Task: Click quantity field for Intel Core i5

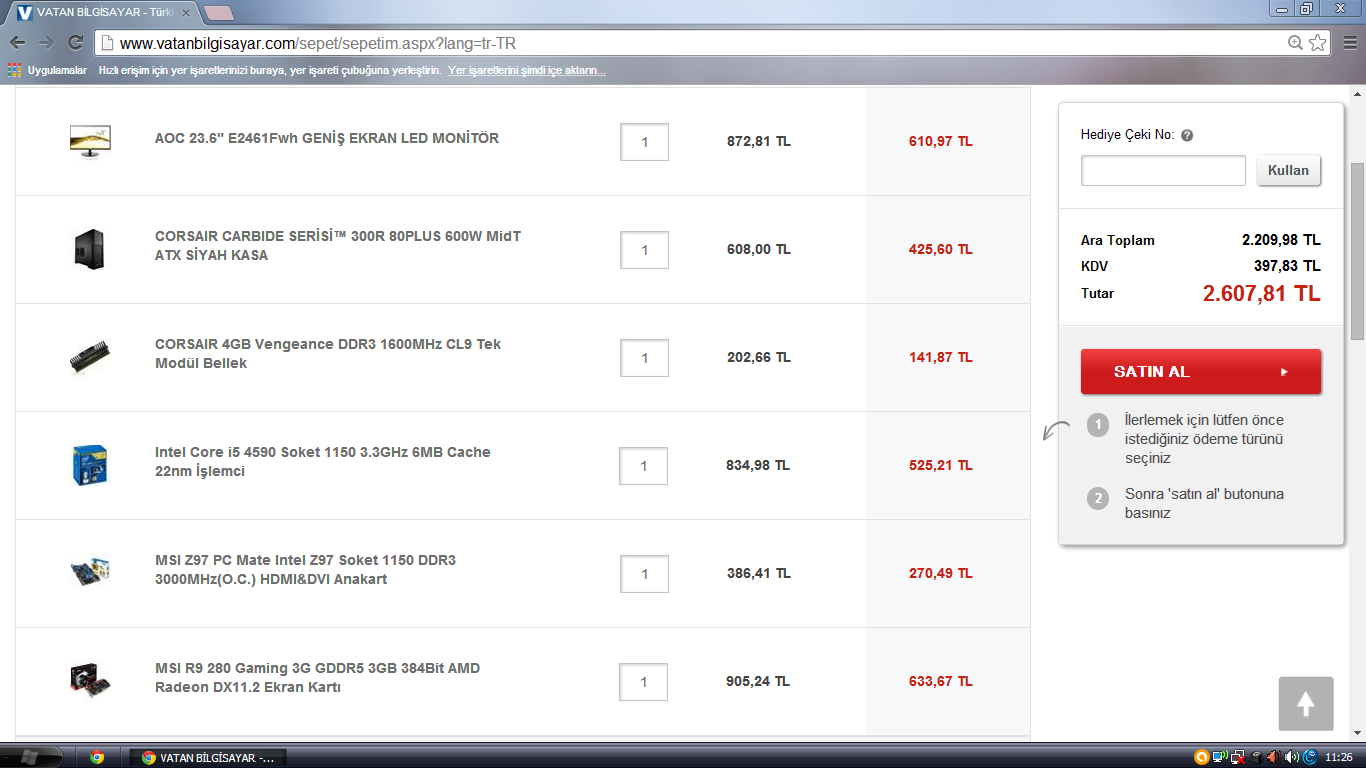Action: (644, 466)
